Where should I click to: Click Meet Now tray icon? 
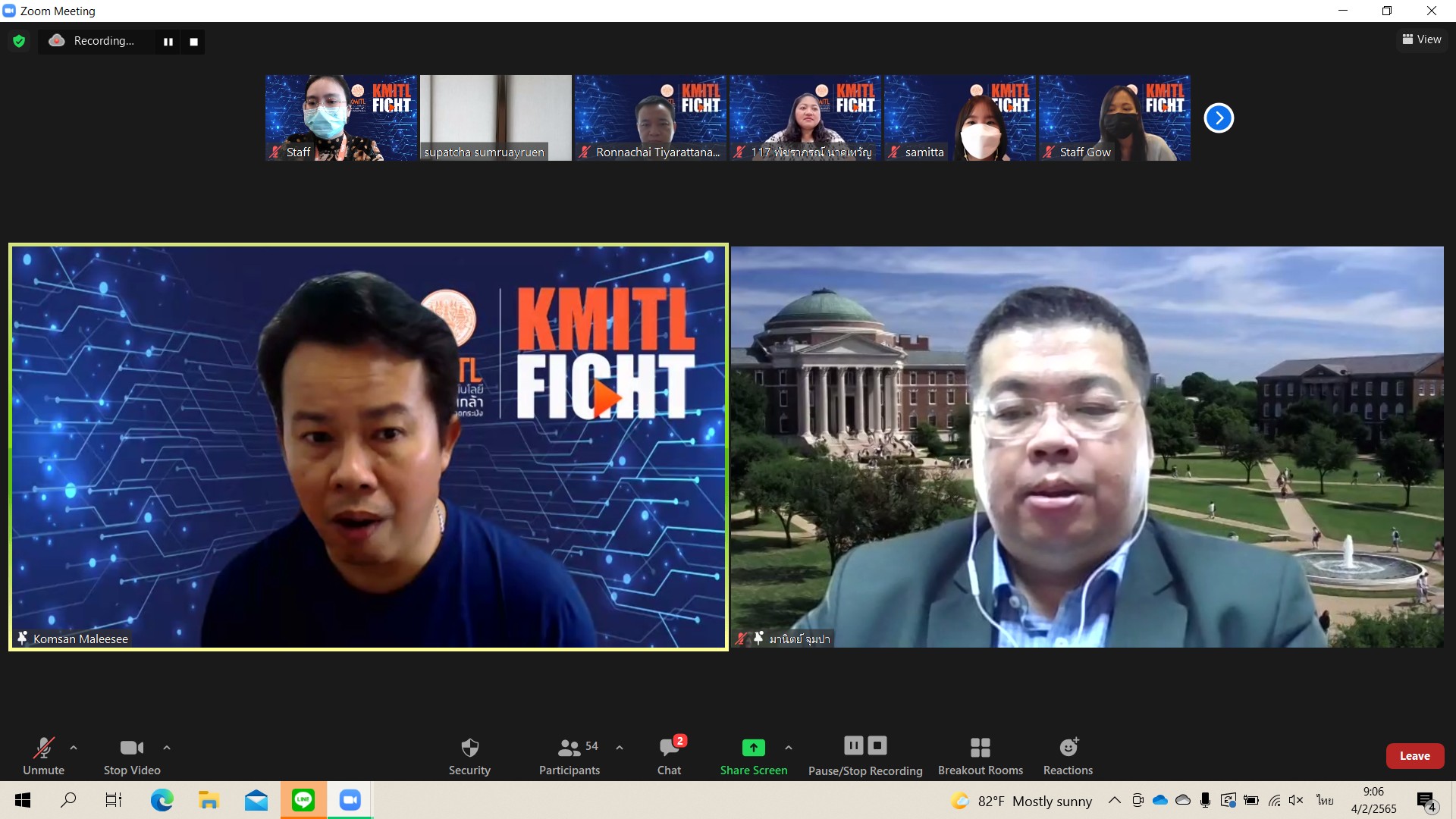1137,800
